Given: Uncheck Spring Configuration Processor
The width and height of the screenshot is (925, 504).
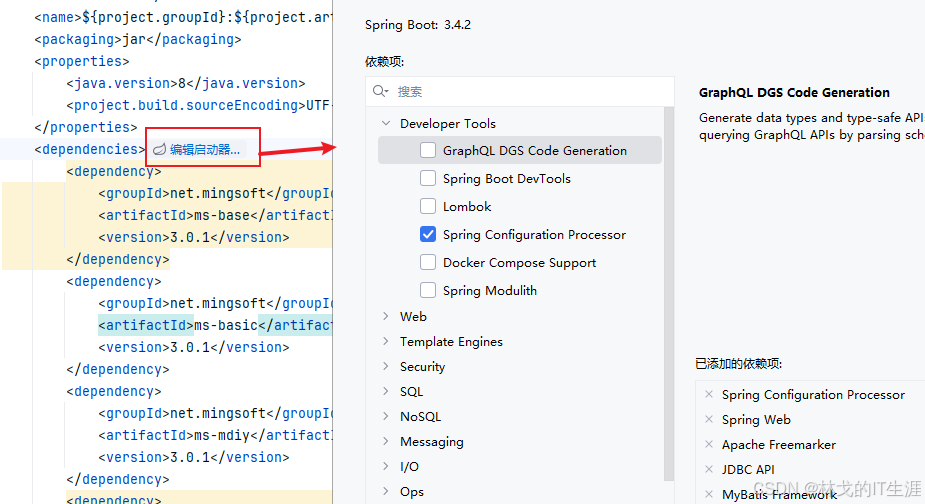Looking at the screenshot, I should pyautogui.click(x=428, y=234).
